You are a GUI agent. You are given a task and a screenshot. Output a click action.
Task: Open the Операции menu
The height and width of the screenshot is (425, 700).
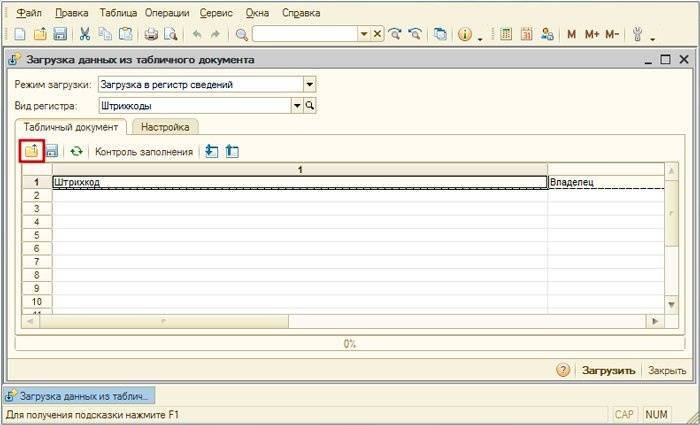[x=167, y=13]
